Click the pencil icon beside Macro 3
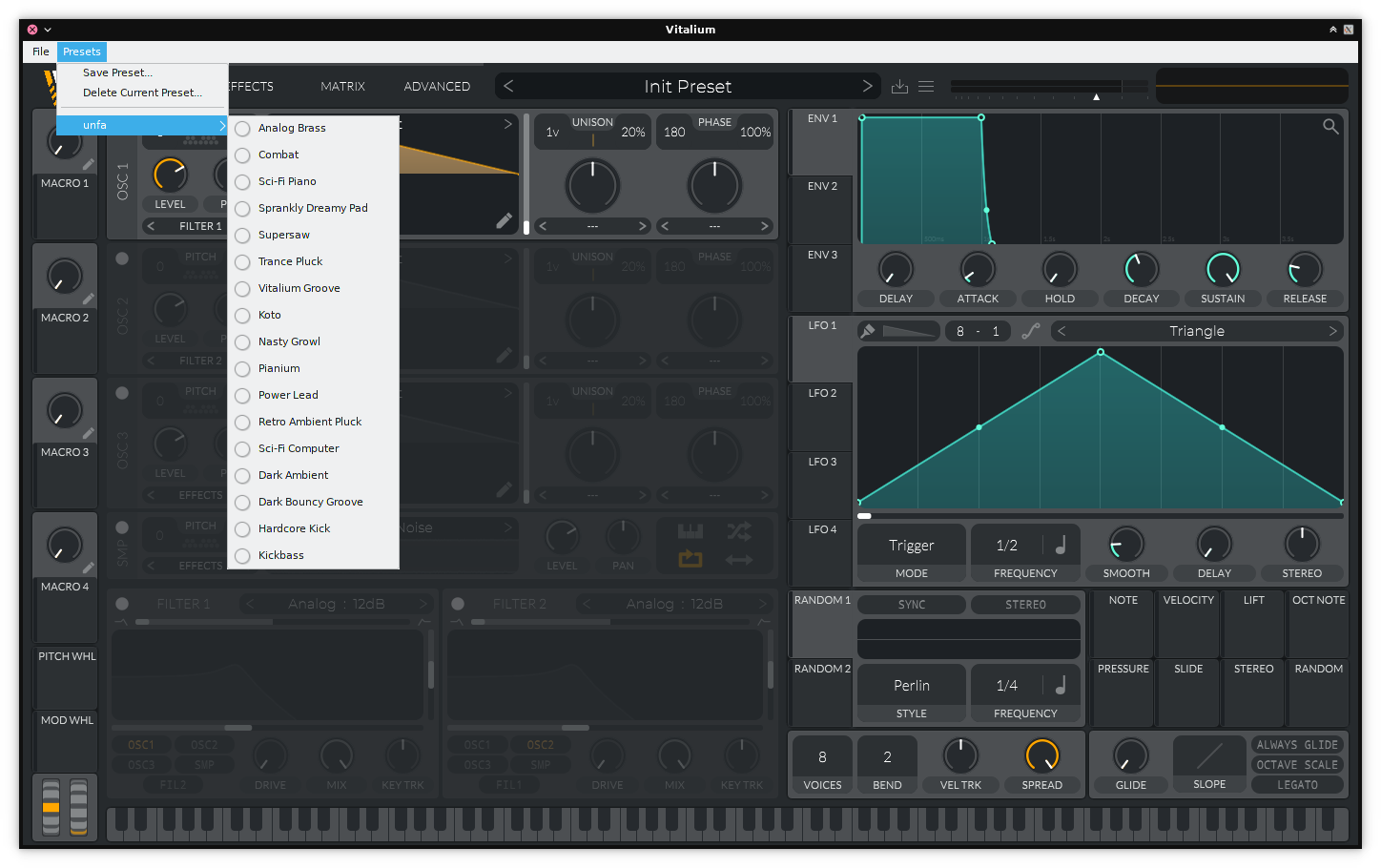Screen dimensions: 1381x868 tap(88, 434)
